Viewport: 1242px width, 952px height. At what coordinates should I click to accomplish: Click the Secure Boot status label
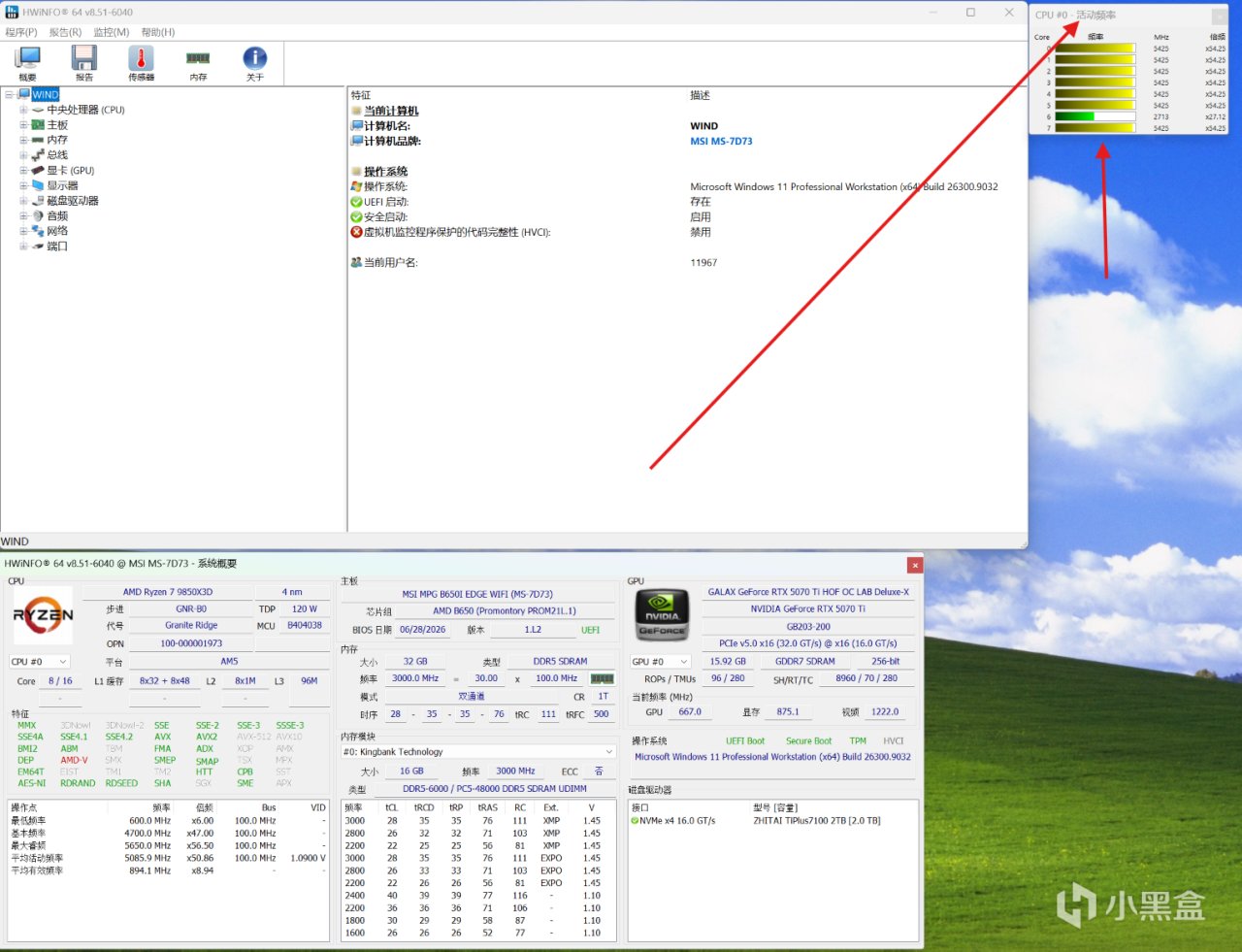click(808, 741)
